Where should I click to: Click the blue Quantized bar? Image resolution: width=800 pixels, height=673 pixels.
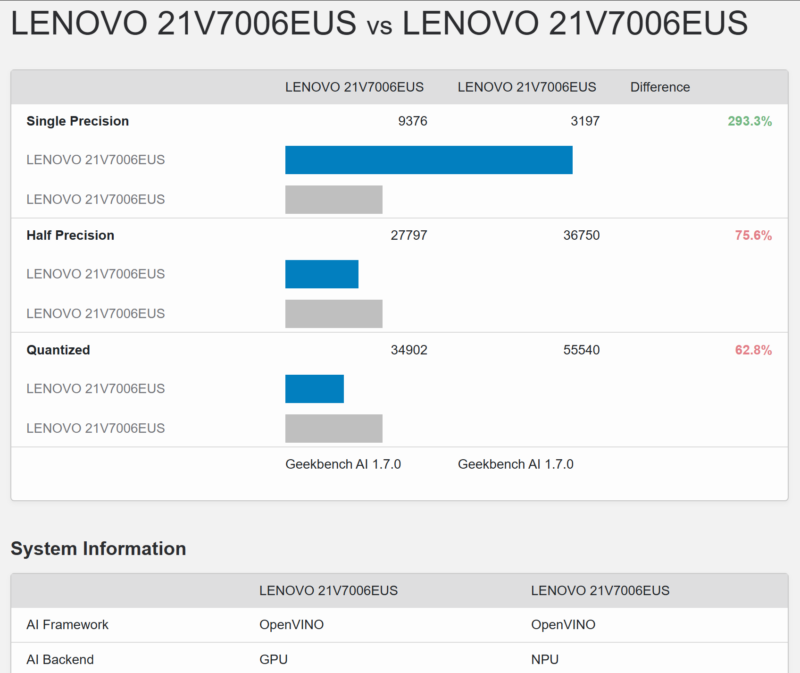[x=314, y=389]
